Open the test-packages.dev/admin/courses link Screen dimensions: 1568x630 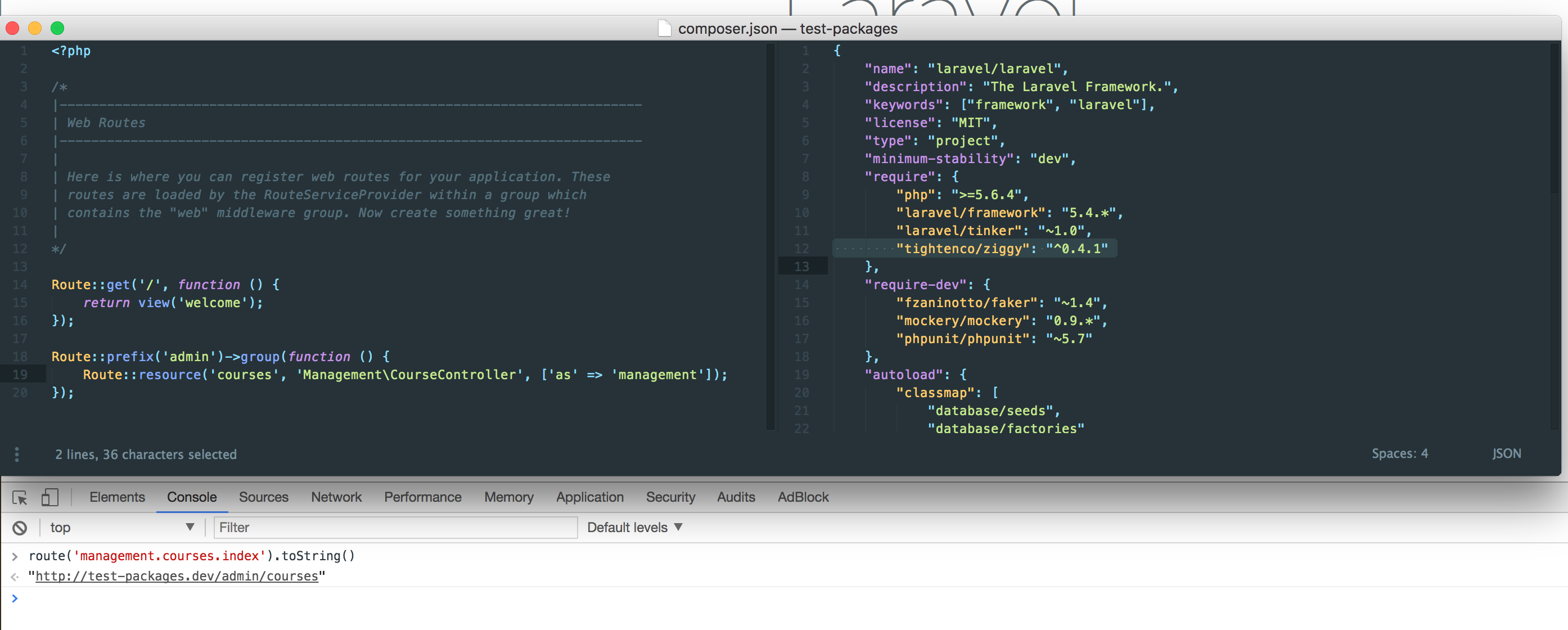point(178,576)
